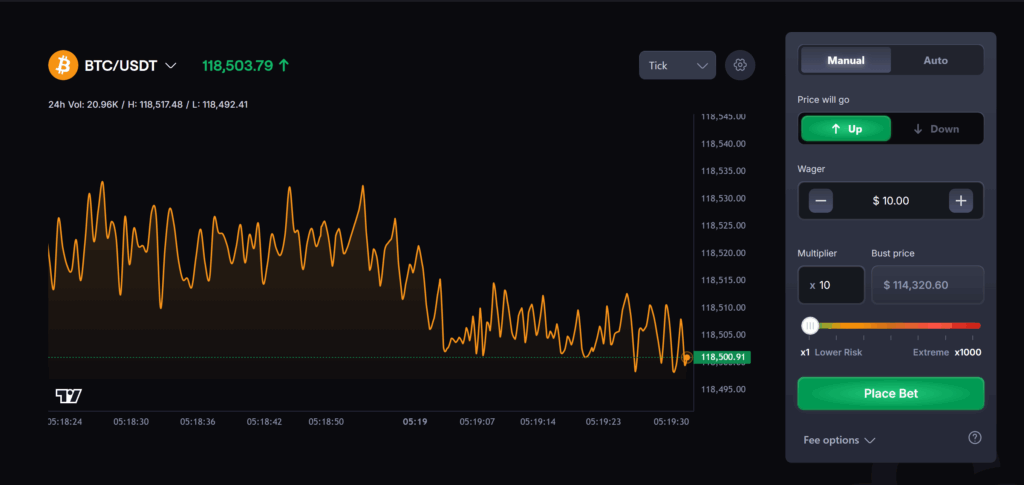Click the 05:18:50 time axis label

(326, 422)
